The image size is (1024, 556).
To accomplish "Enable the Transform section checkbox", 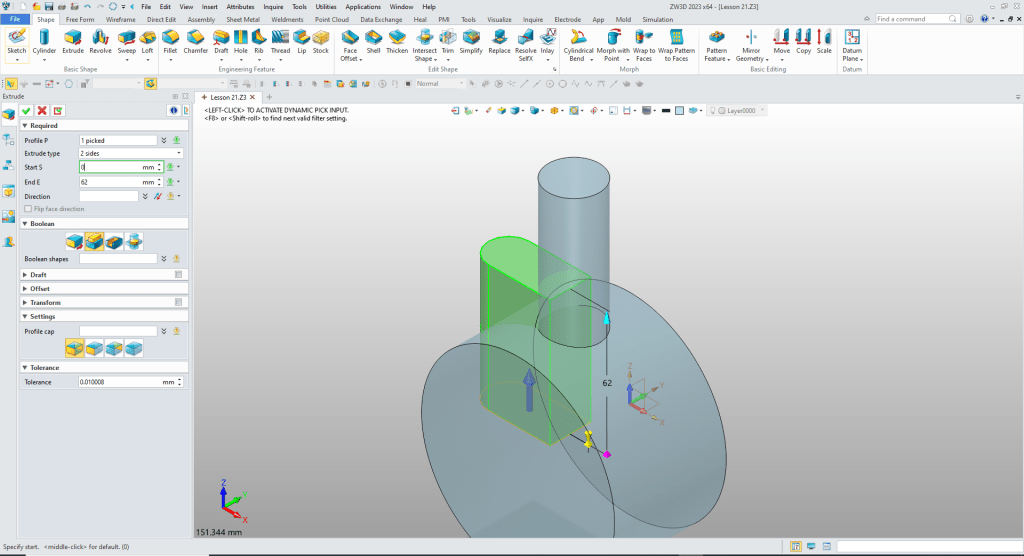I will (178, 302).
